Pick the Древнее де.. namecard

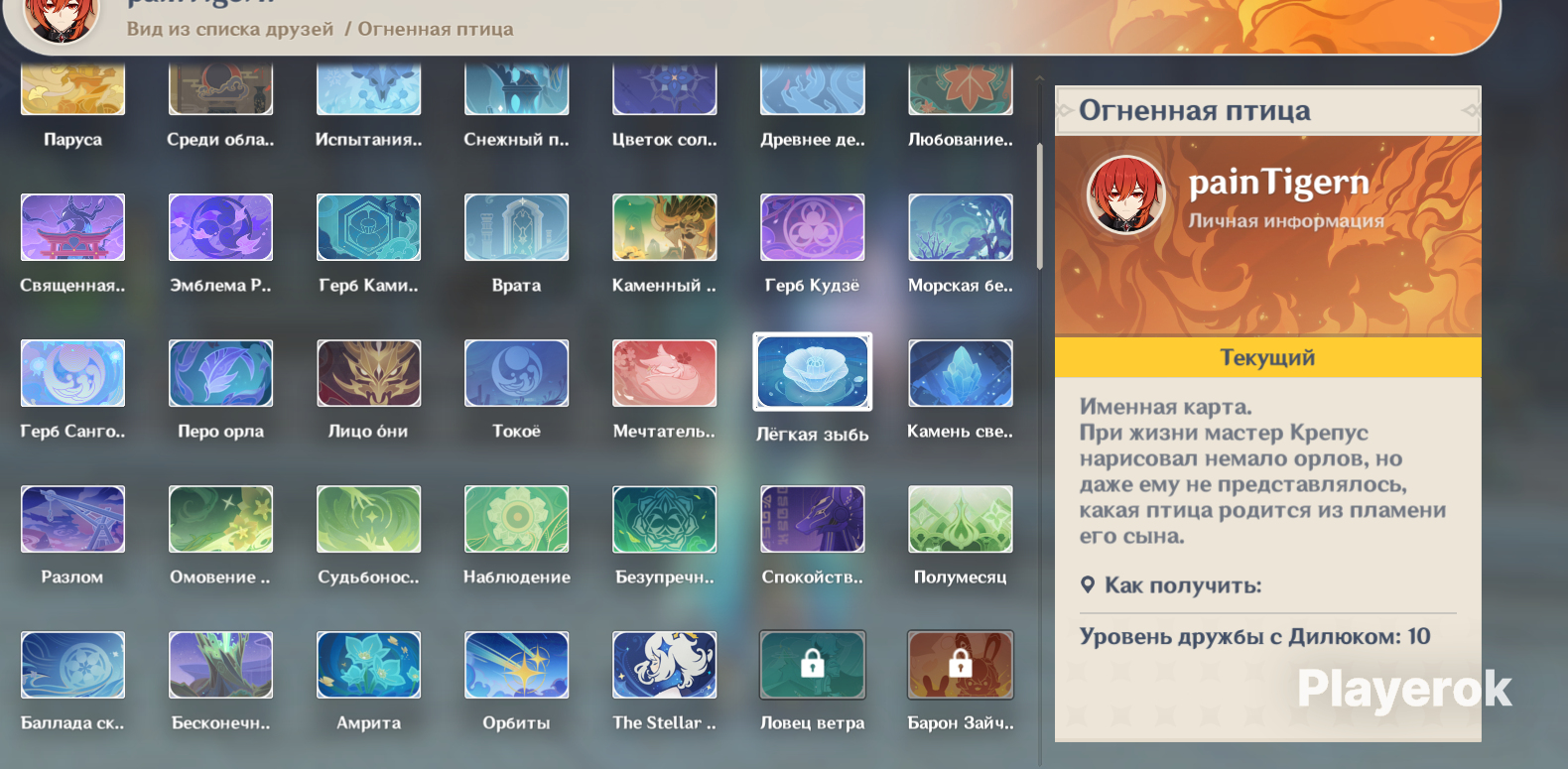[x=812, y=89]
